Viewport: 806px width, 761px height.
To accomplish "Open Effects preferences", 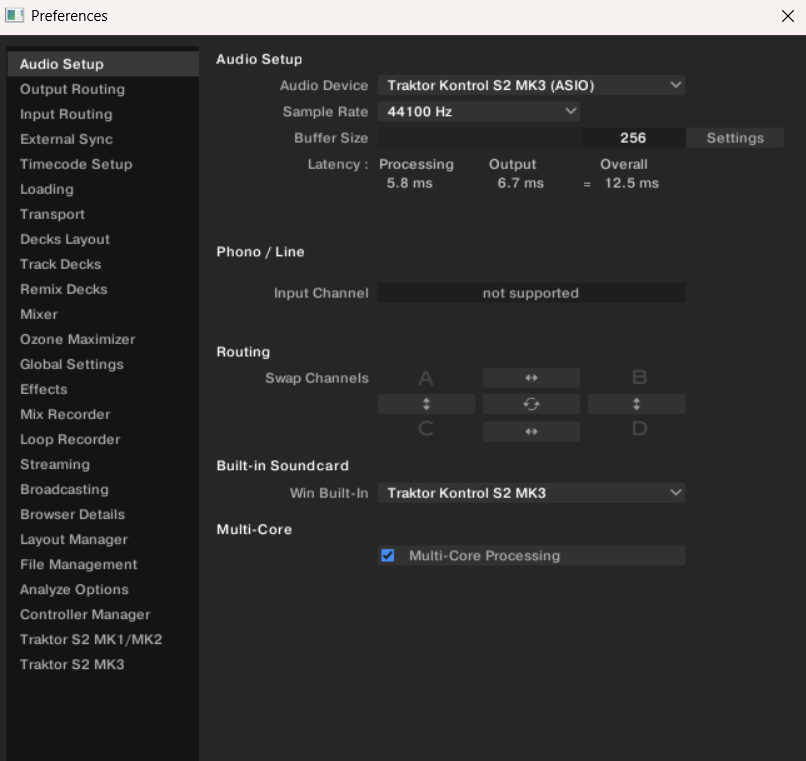I will pyautogui.click(x=103, y=390).
